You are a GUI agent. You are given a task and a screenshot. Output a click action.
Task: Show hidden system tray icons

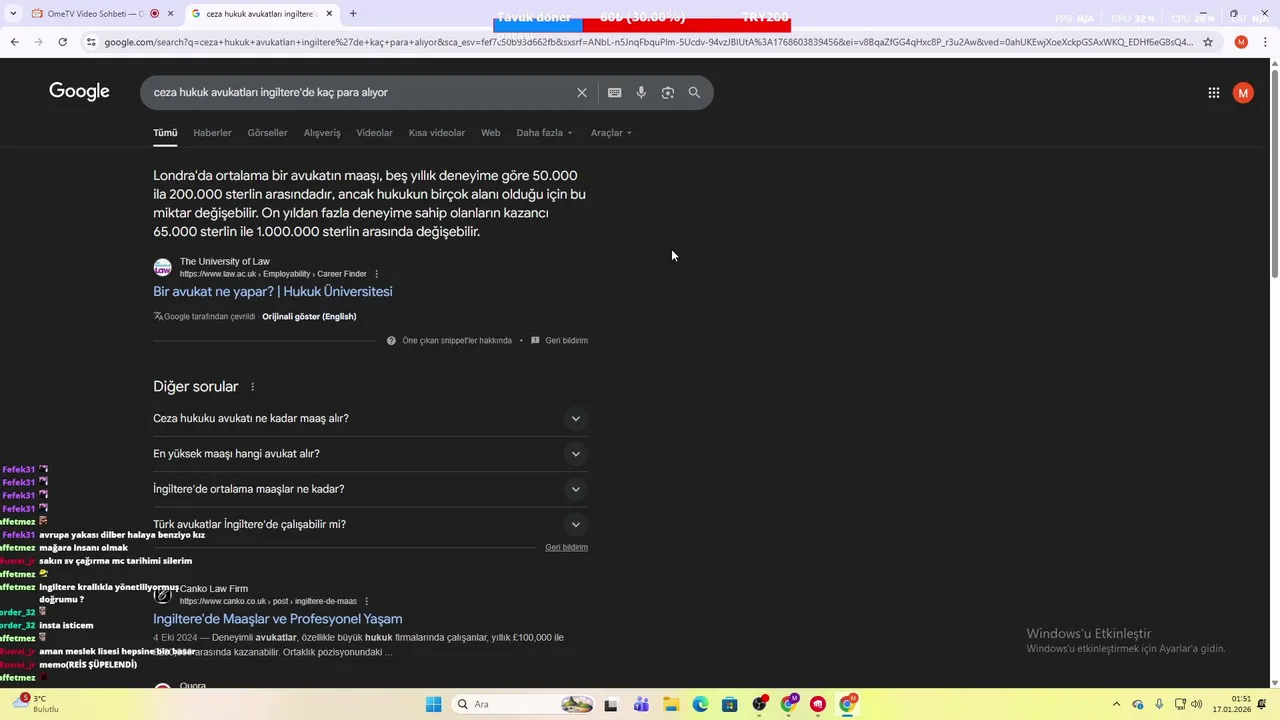pos(1116,704)
